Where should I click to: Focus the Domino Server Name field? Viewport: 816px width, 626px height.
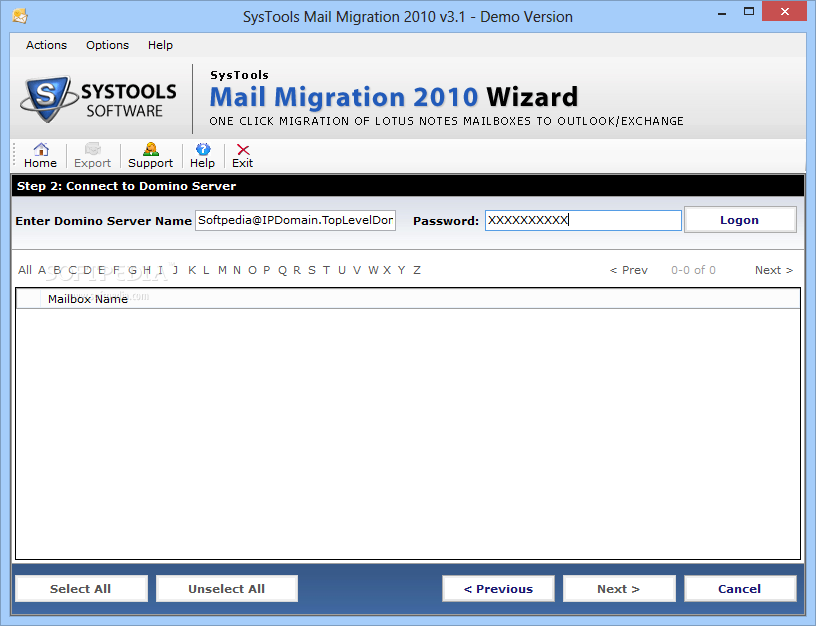295,220
